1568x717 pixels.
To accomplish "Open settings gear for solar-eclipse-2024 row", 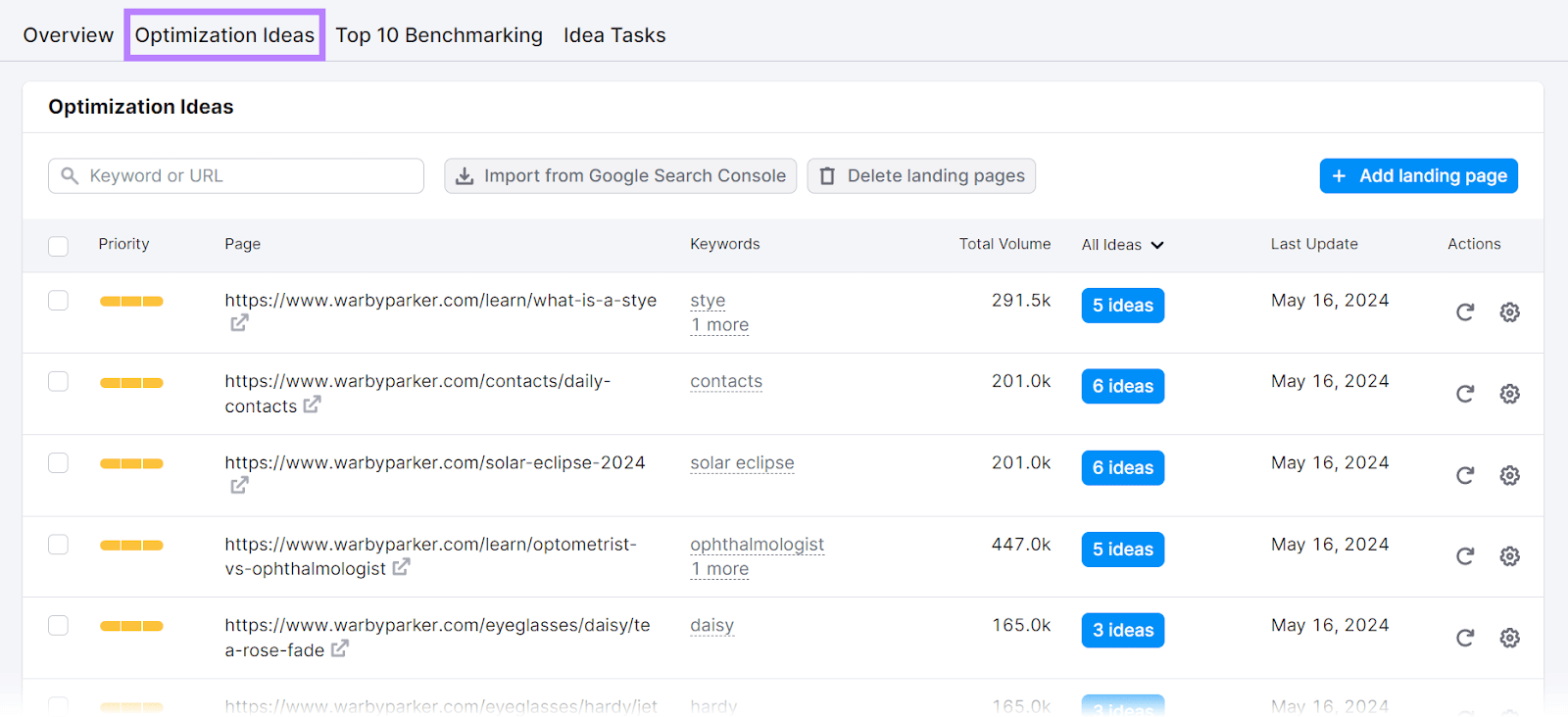I will [x=1510, y=475].
